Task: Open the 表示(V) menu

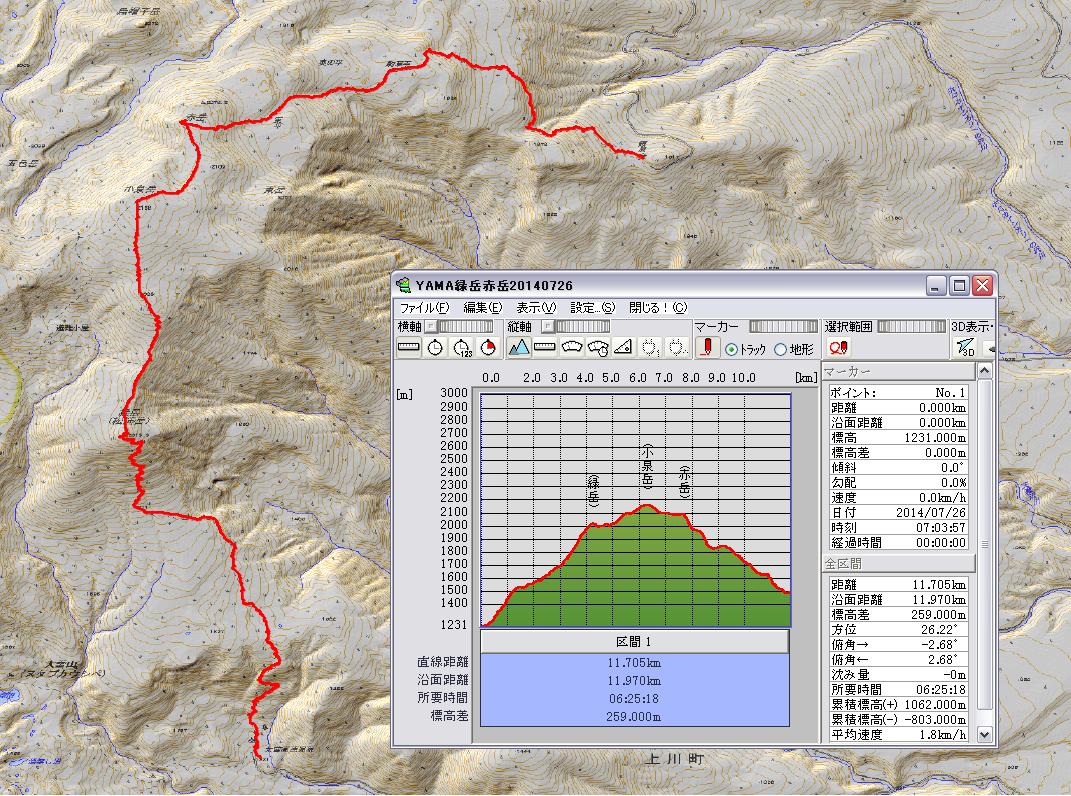Action: point(536,307)
